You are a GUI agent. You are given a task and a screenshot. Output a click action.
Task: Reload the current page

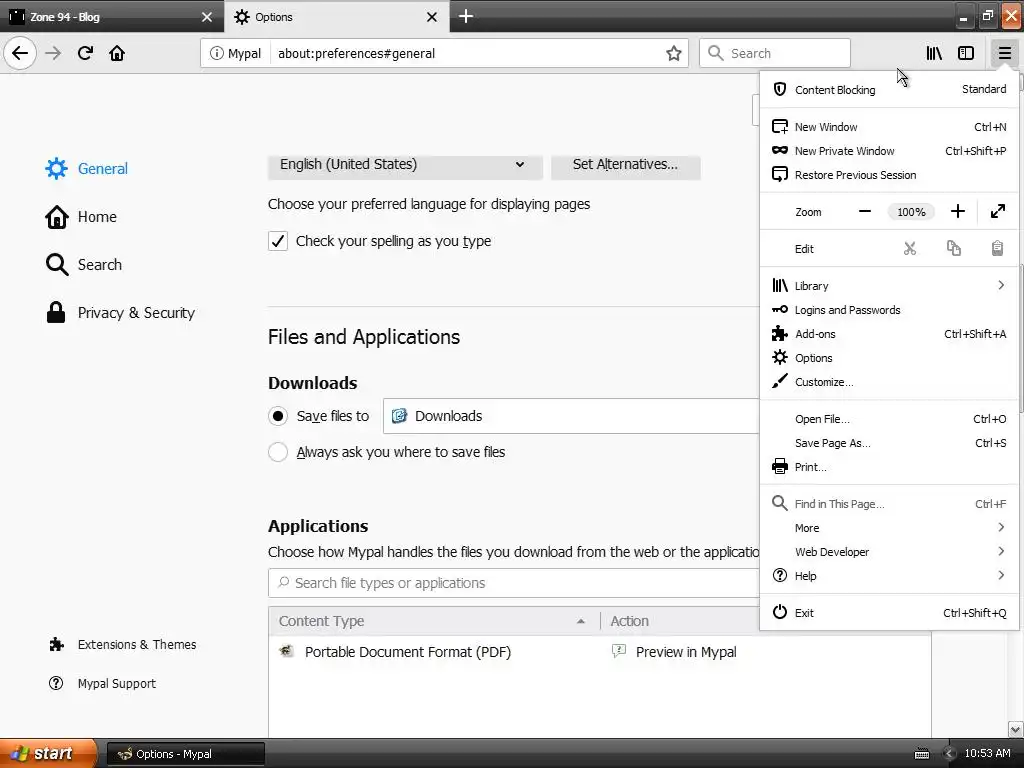click(x=85, y=53)
